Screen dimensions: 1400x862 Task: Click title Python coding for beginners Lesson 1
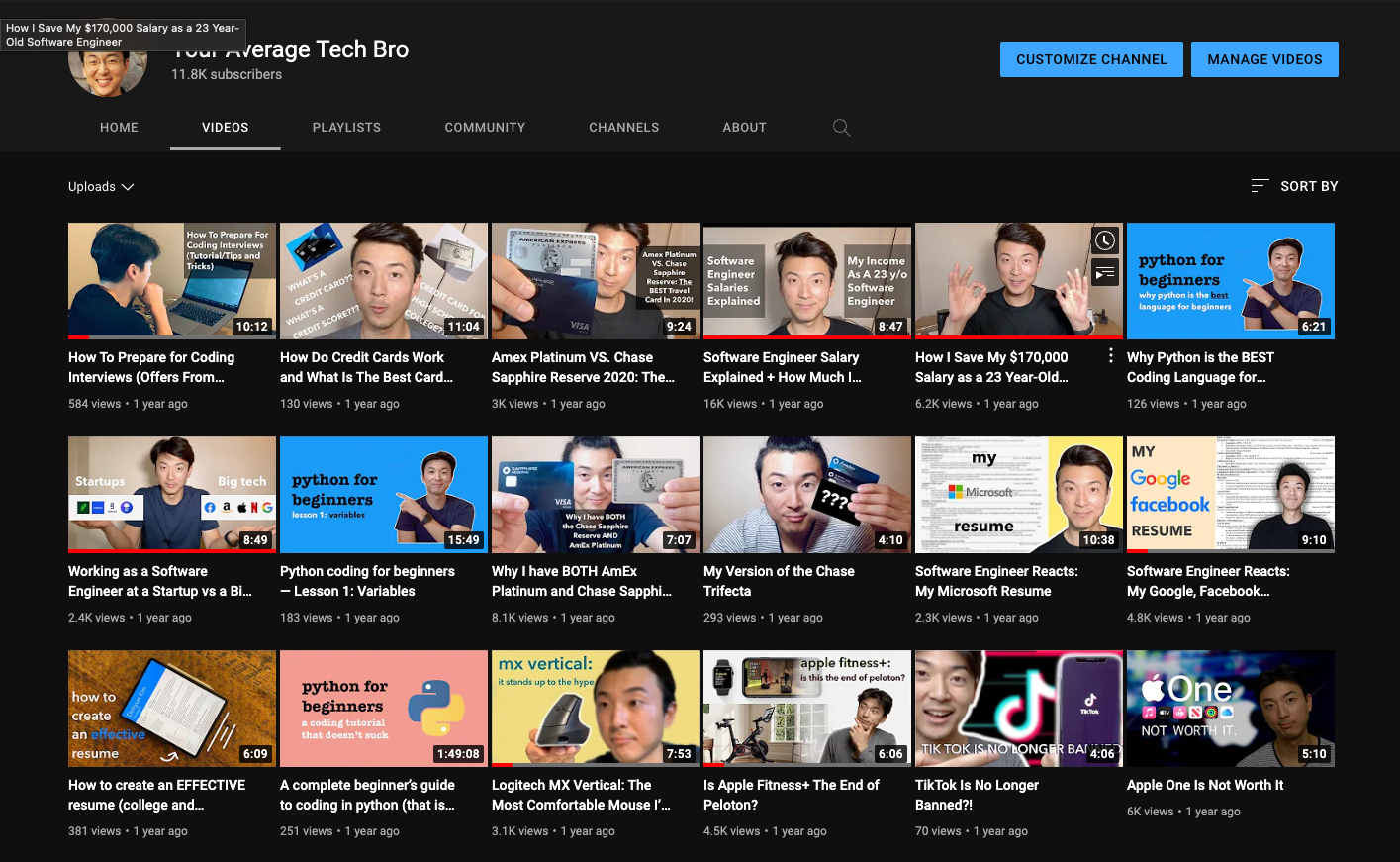(367, 581)
